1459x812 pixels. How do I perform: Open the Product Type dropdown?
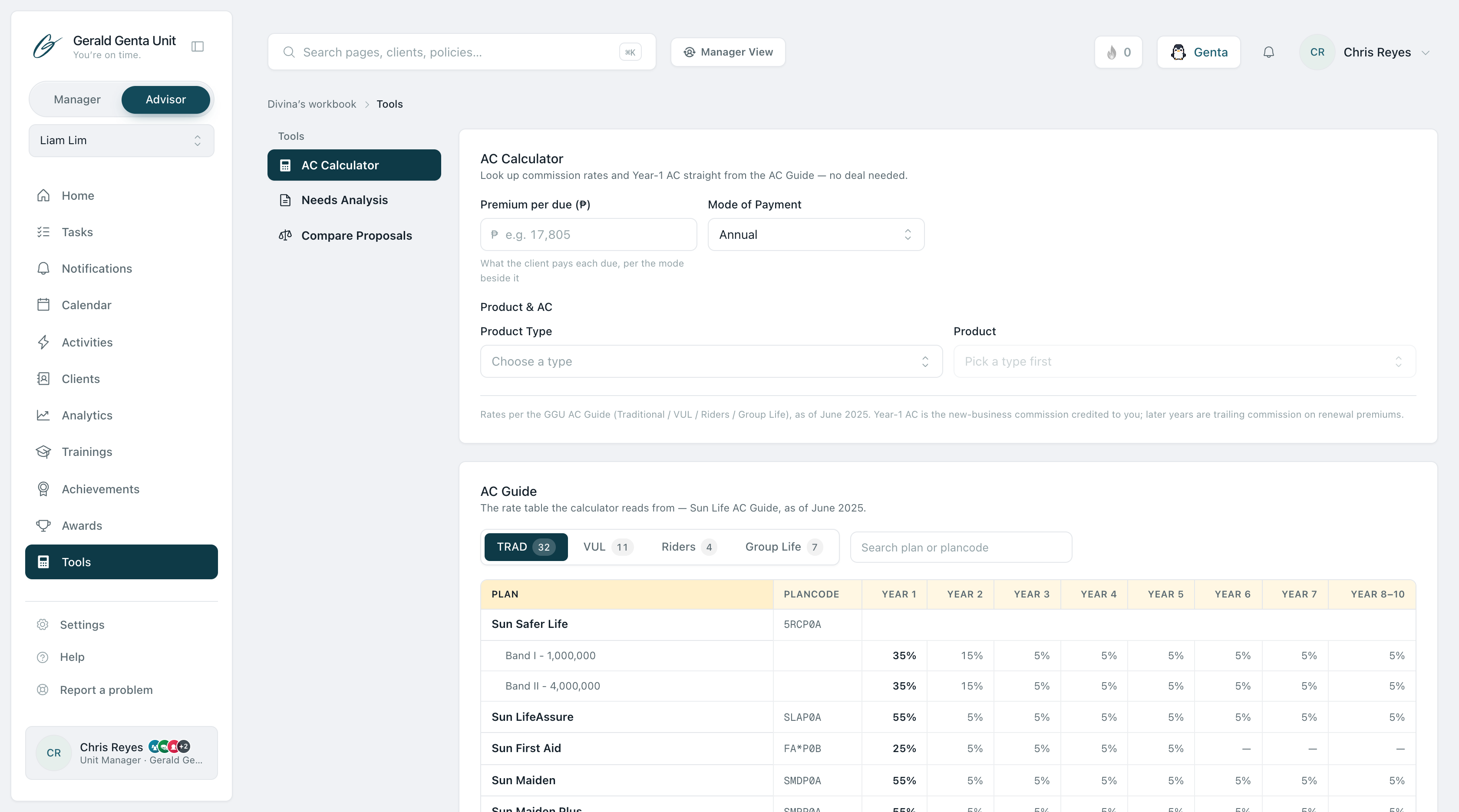click(711, 361)
